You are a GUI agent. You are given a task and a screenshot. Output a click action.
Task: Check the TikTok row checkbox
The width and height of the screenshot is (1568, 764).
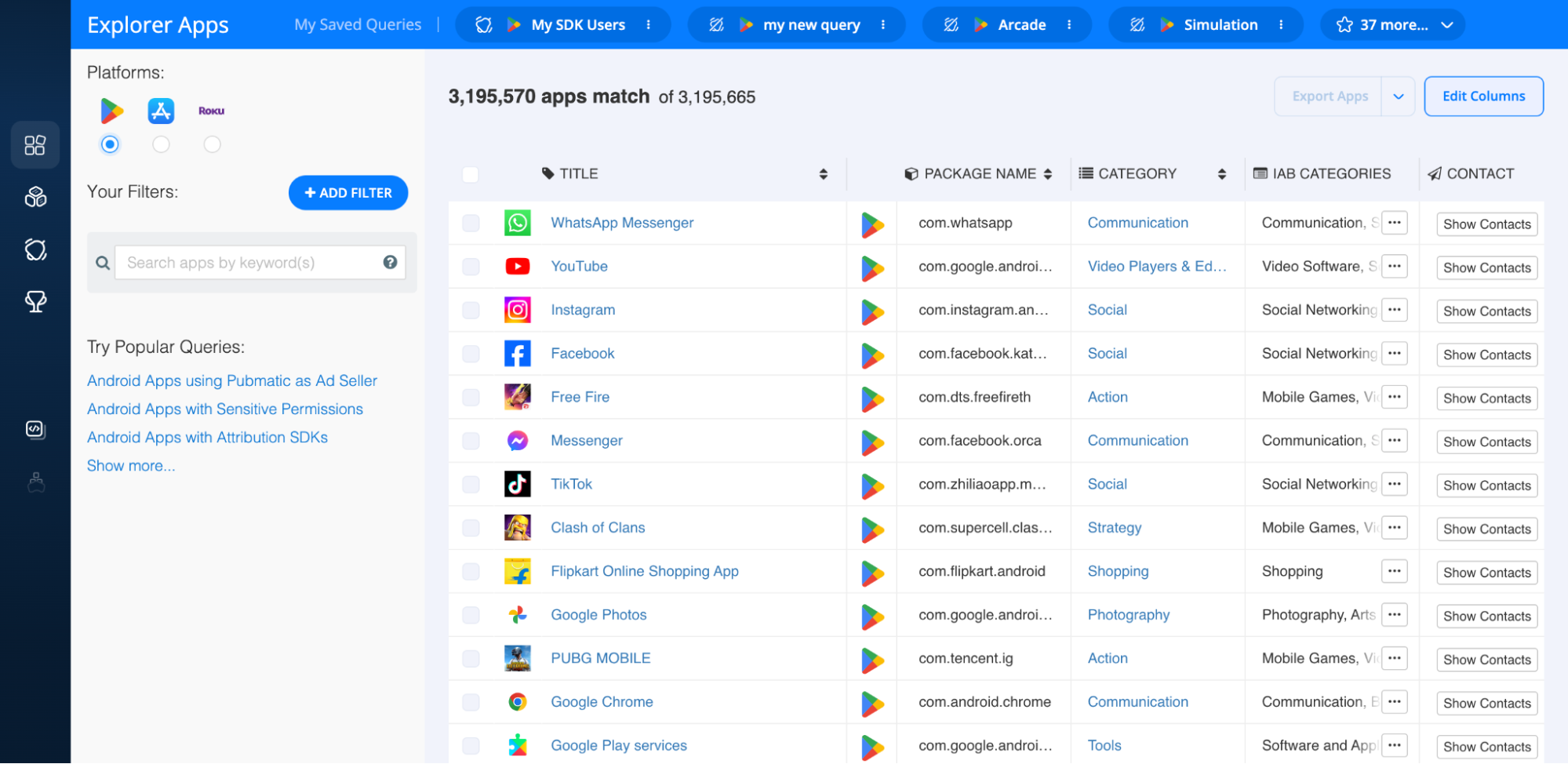pyautogui.click(x=471, y=485)
